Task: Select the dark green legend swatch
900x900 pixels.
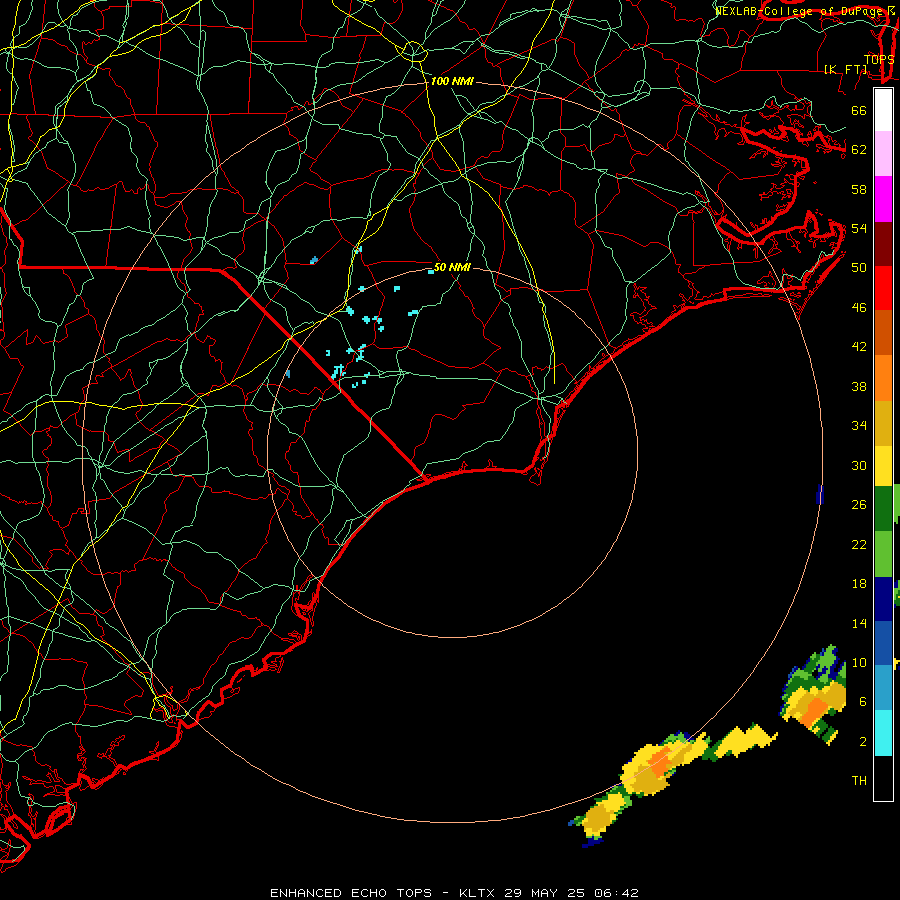Action: 883,508
